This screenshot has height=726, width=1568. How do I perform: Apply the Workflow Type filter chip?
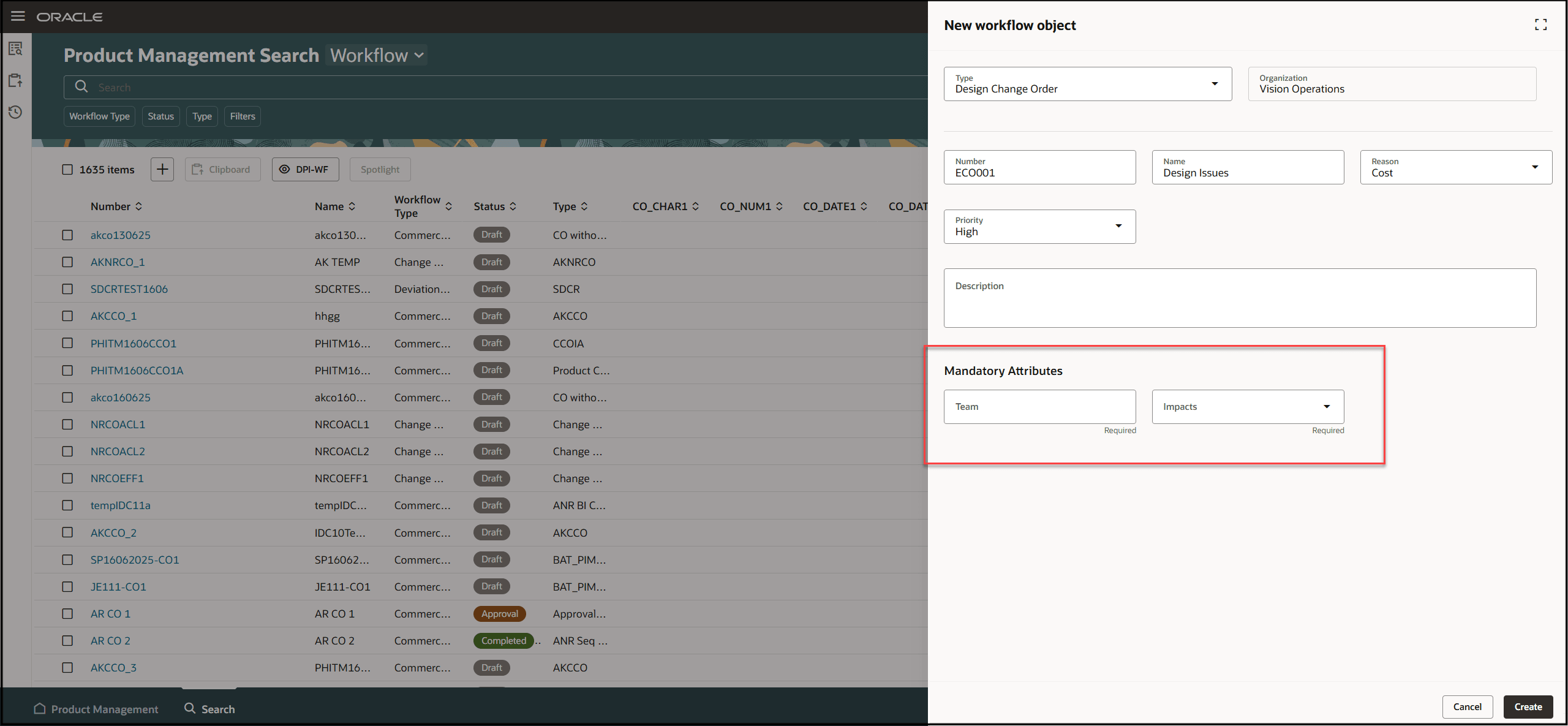pos(99,116)
